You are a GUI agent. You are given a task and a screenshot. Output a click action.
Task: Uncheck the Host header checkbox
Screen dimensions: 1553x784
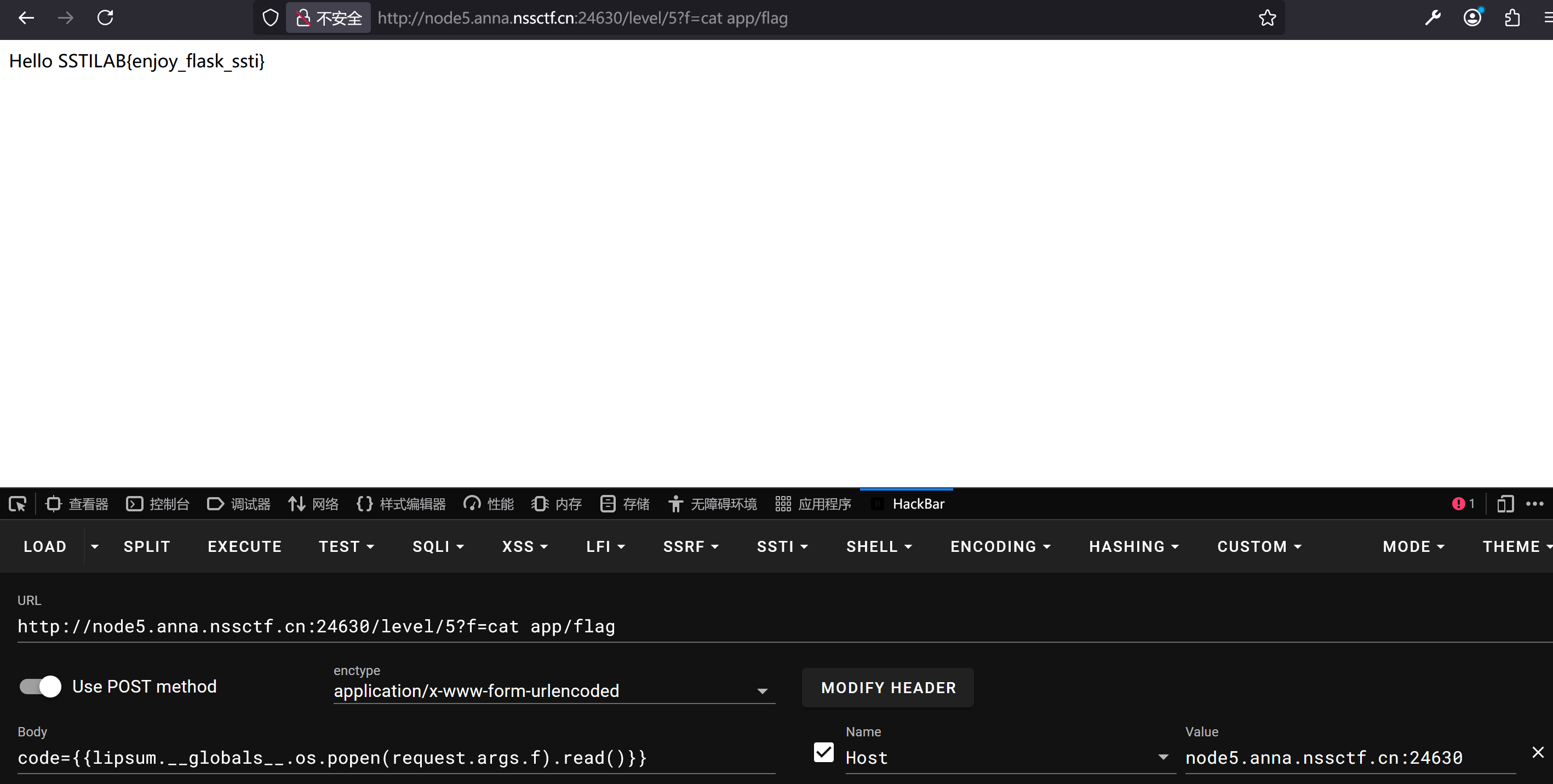(x=823, y=752)
